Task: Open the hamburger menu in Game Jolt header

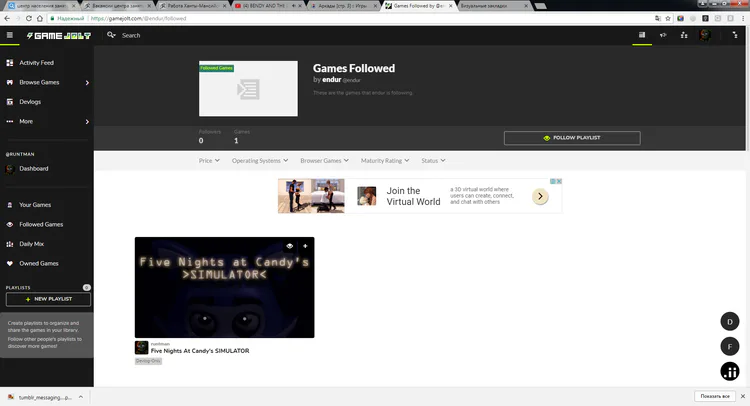Action: point(10,35)
